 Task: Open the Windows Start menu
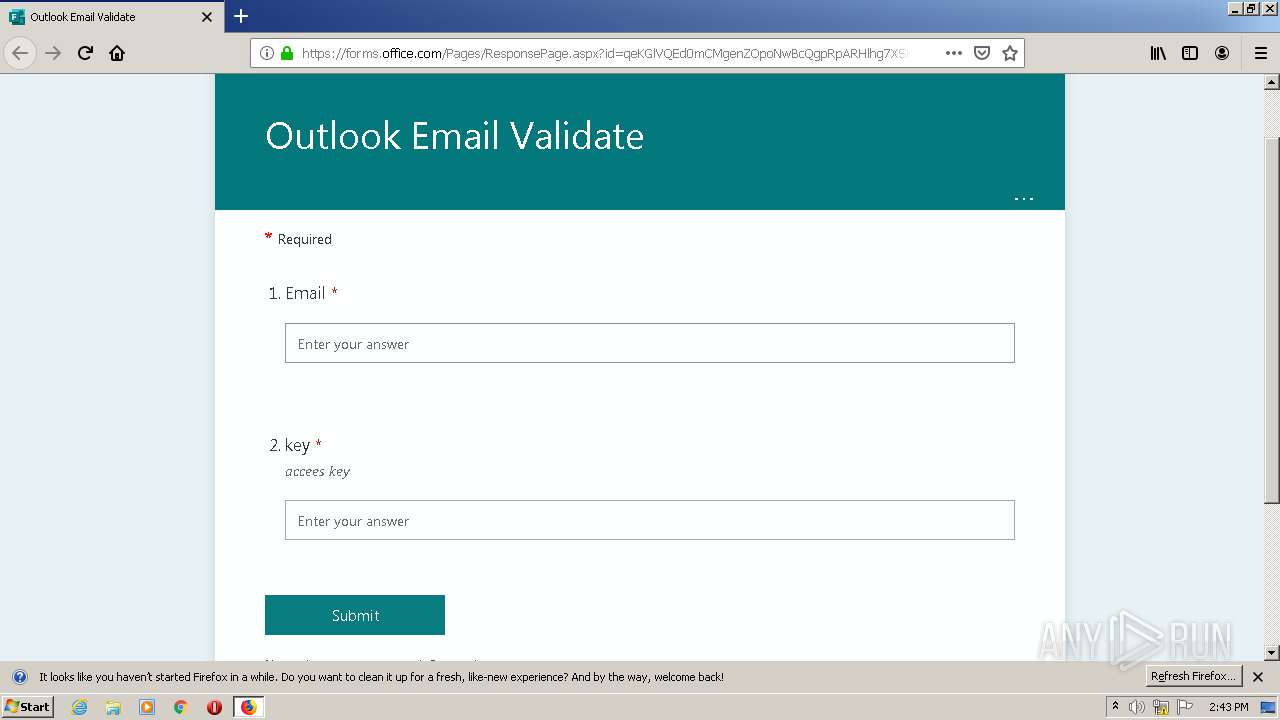(28, 706)
